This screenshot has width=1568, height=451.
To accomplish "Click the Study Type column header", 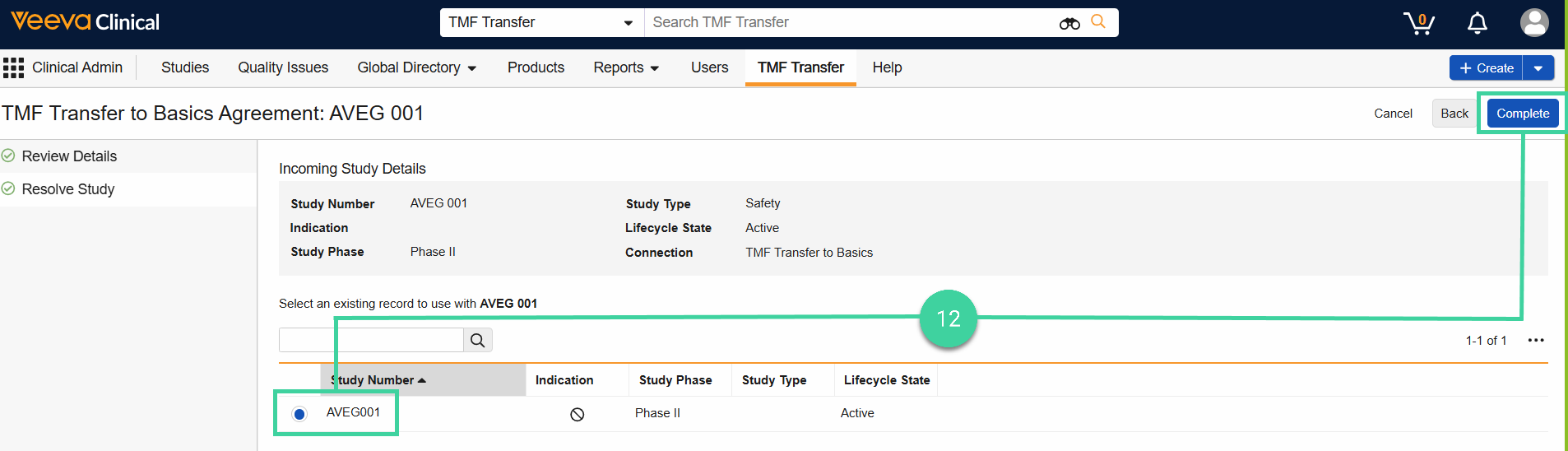I will 782,380.
